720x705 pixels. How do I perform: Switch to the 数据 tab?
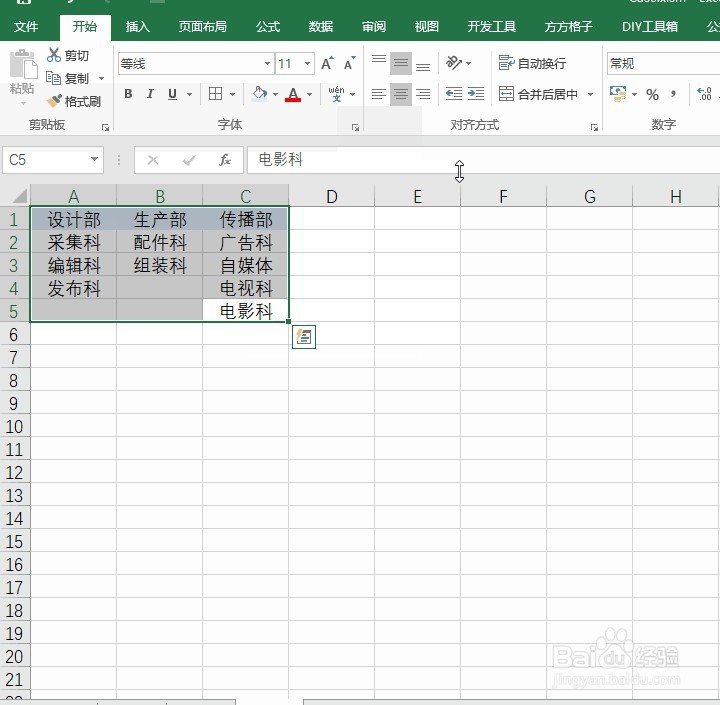click(321, 27)
